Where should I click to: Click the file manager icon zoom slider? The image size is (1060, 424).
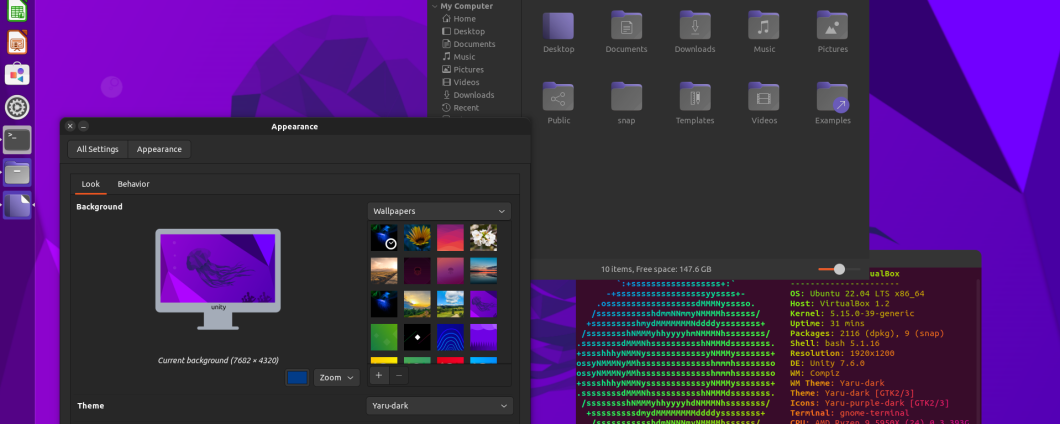click(839, 269)
